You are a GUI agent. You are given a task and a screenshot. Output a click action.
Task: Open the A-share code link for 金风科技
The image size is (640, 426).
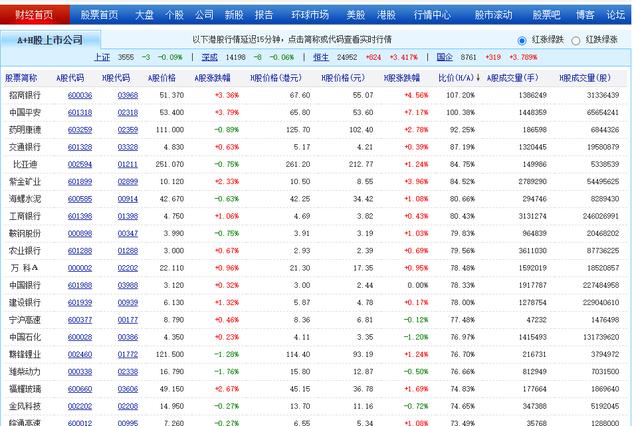(x=80, y=406)
